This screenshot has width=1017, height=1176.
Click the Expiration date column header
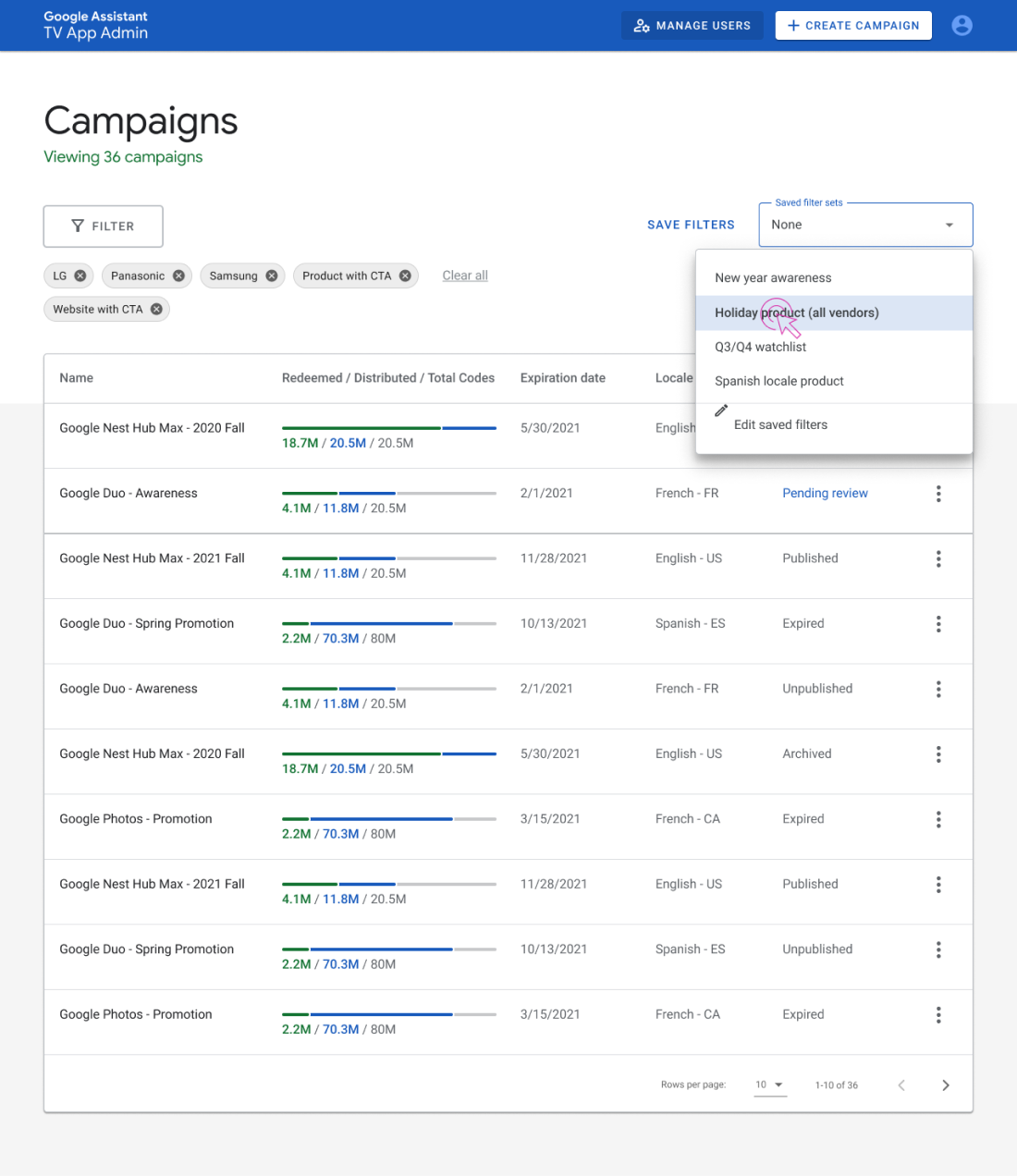(563, 378)
